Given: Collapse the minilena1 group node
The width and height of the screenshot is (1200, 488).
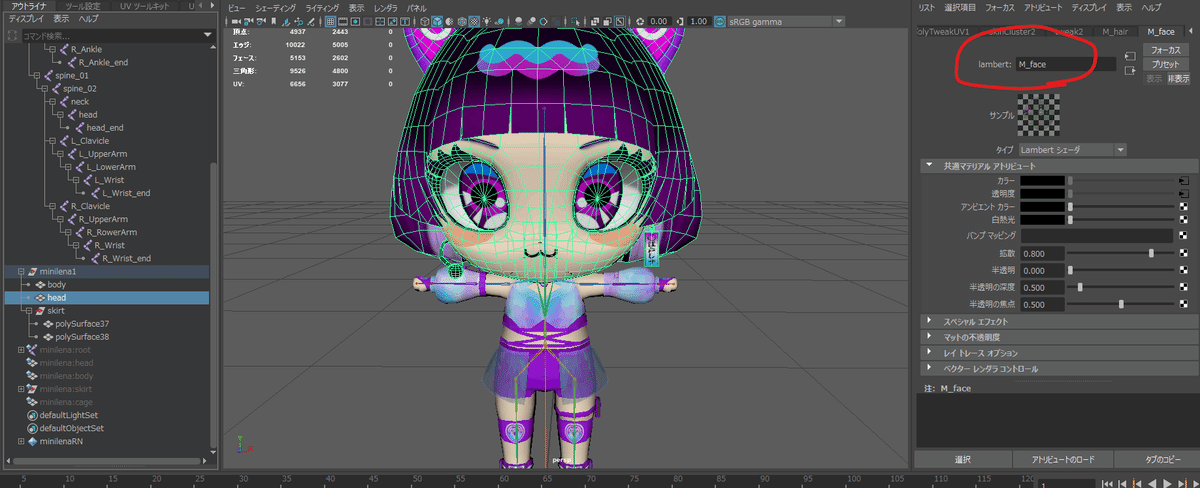Looking at the screenshot, I should click(22, 271).
